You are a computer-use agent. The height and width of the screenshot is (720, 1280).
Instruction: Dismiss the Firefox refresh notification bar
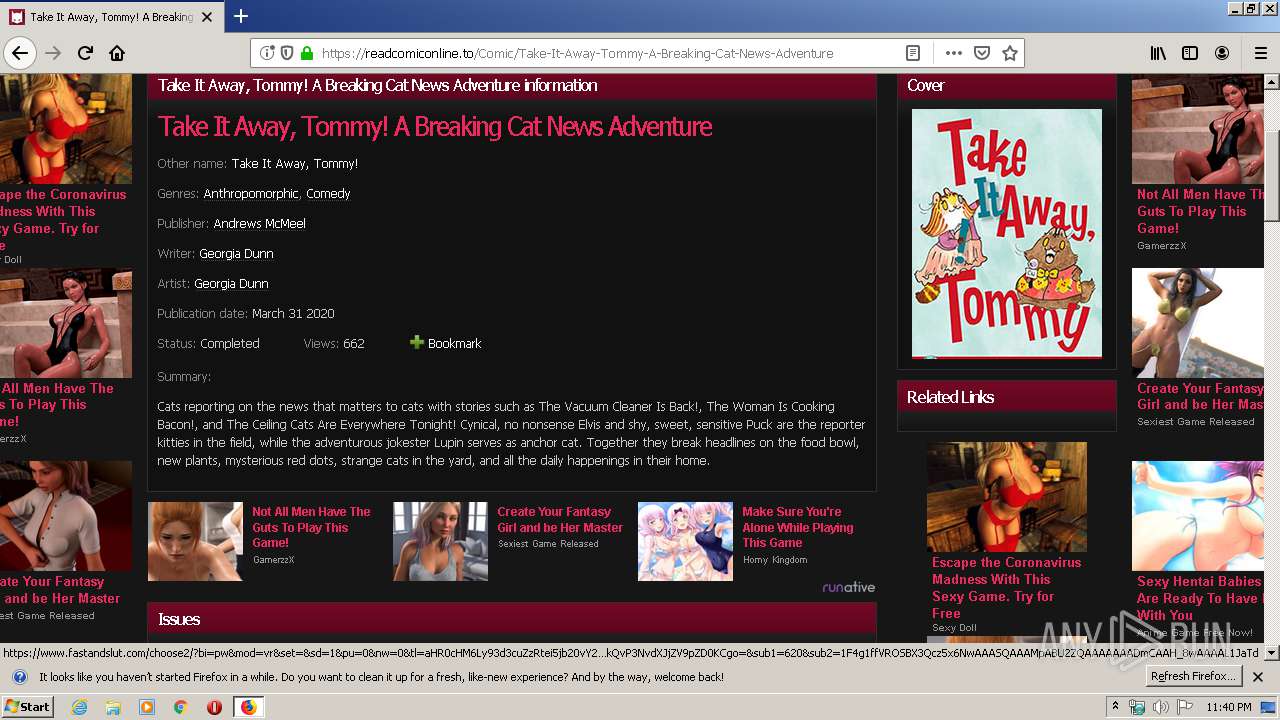coord(1258,677)
